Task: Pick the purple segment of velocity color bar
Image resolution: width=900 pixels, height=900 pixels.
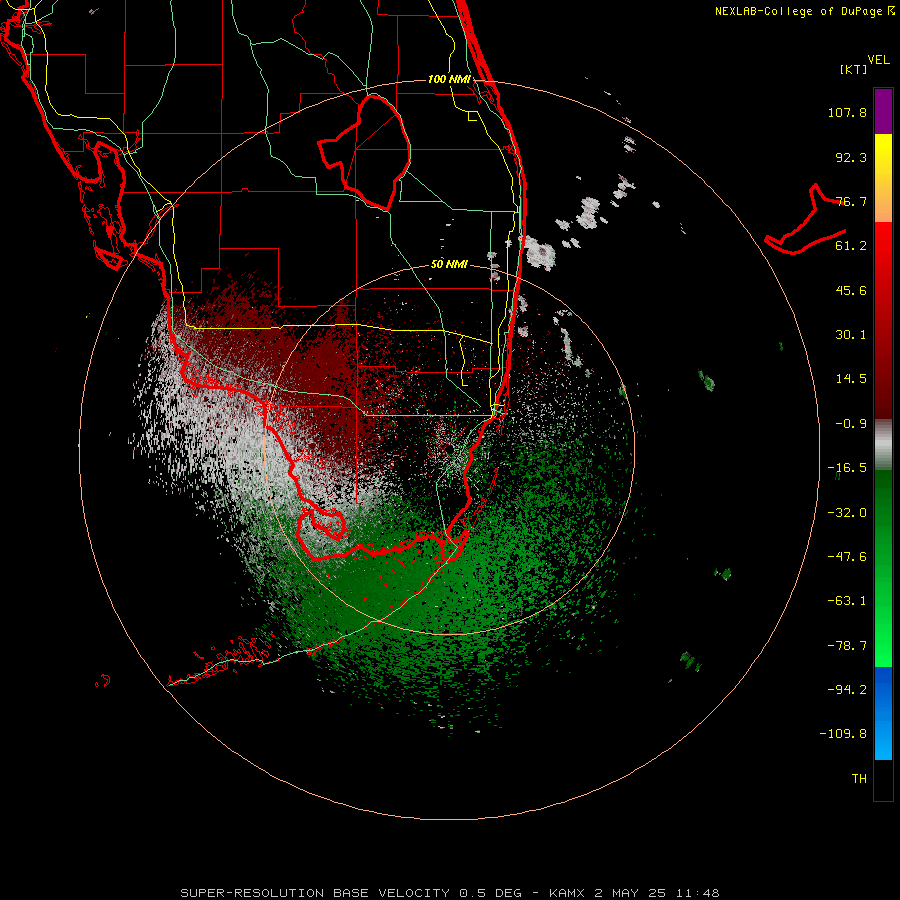Action: [883, 111]
